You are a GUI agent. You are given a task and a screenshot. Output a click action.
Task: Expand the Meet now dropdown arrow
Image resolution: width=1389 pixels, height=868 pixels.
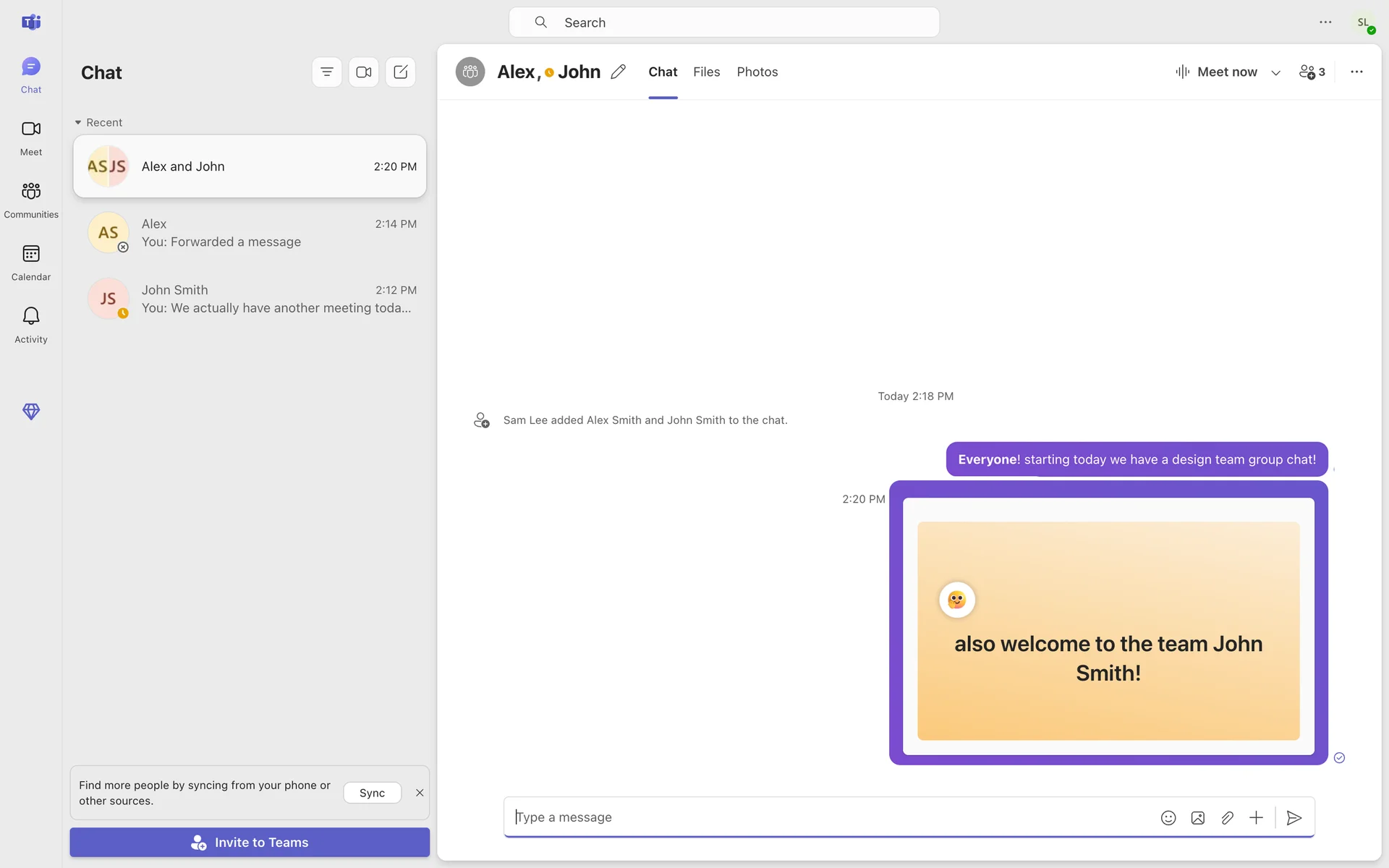(x=1276, y=72)
